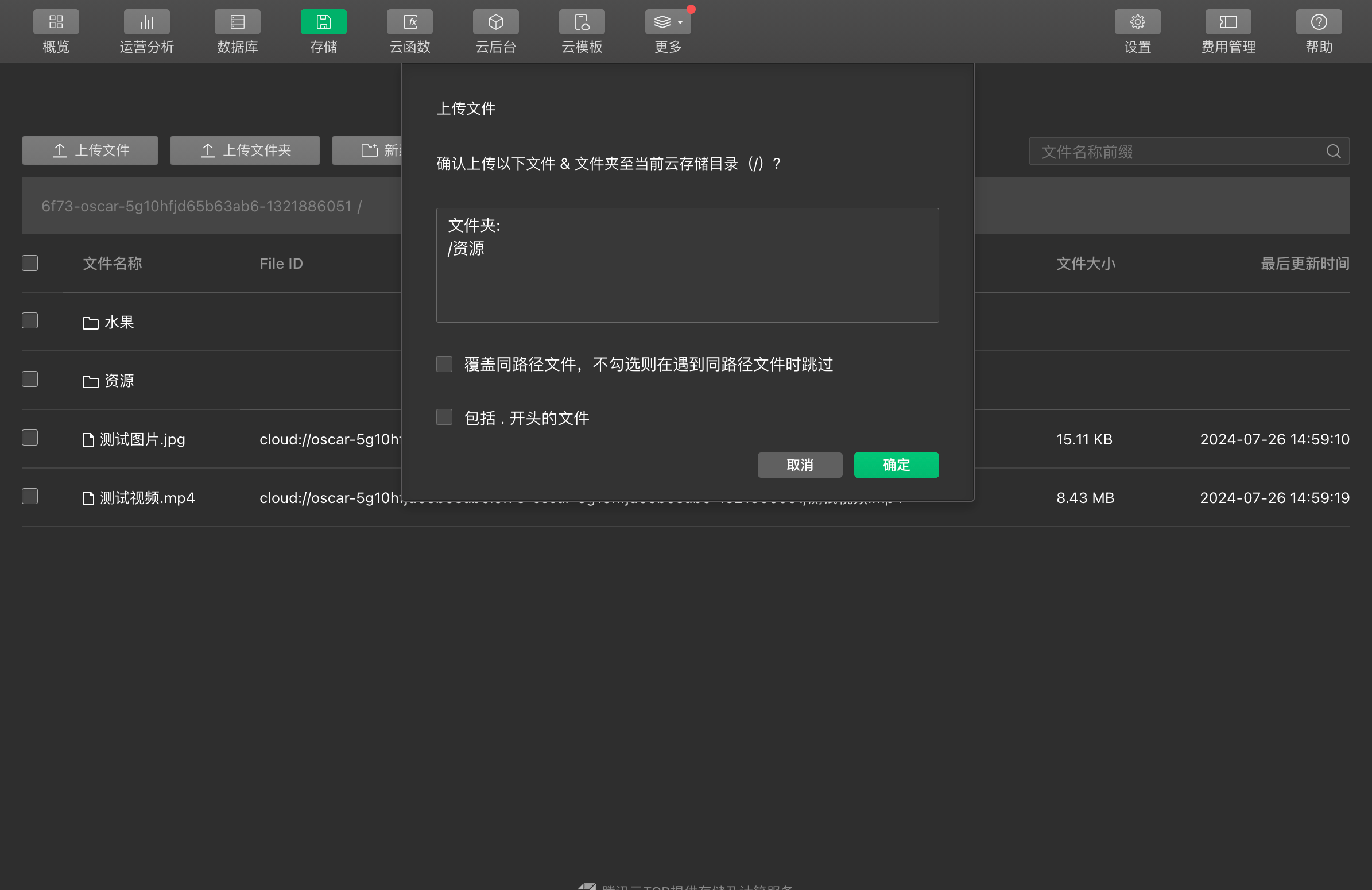Image resolution: width=1372 pixels, height=890 pixels.
Task: Open 帮助 help icon
Action: (x=1319, y=22)
